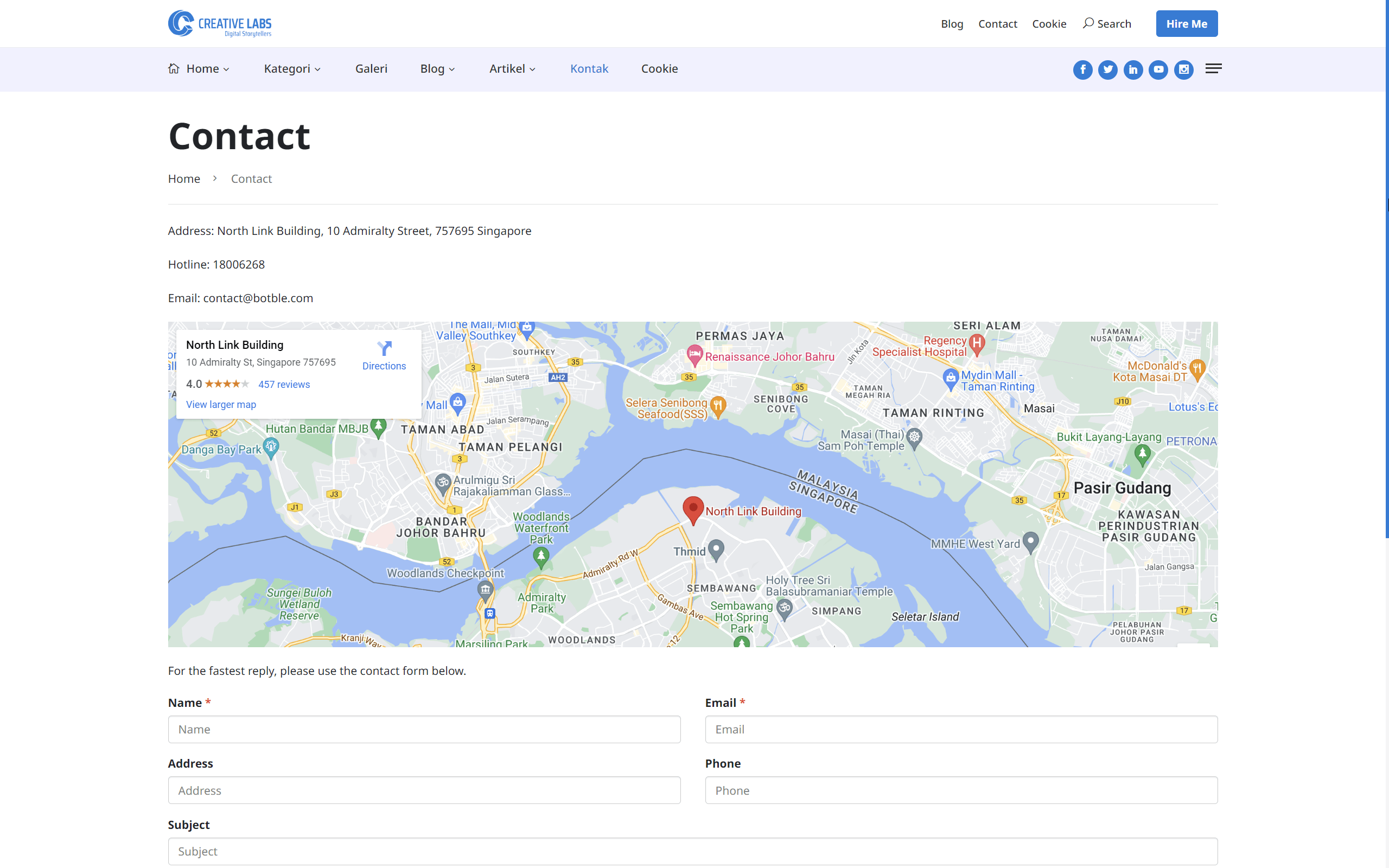Open the LinkedIn social icon
The image size is (1389, 868).
pyautogui.click(x=1133, y=69)
